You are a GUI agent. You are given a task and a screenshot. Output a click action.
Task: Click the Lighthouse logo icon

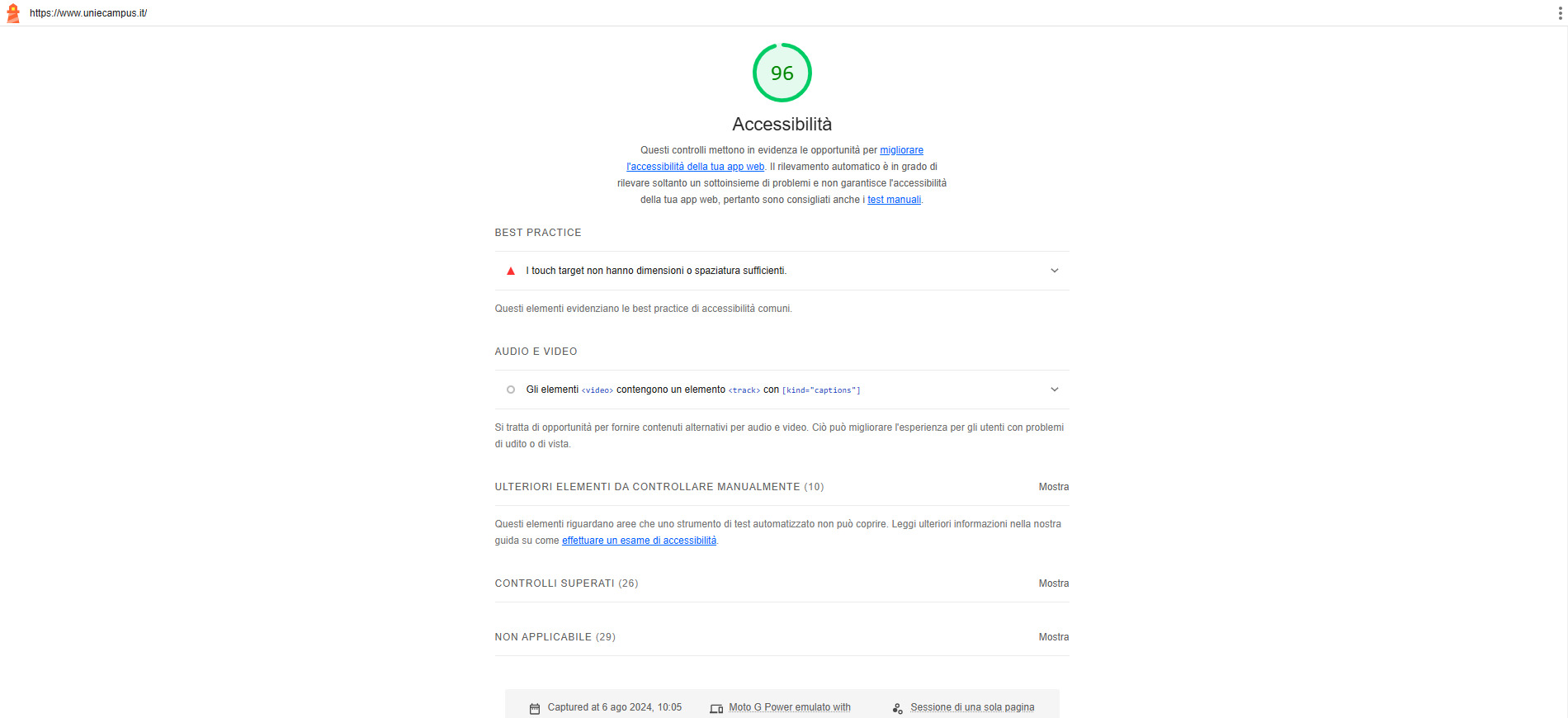[x=13, y=13]
